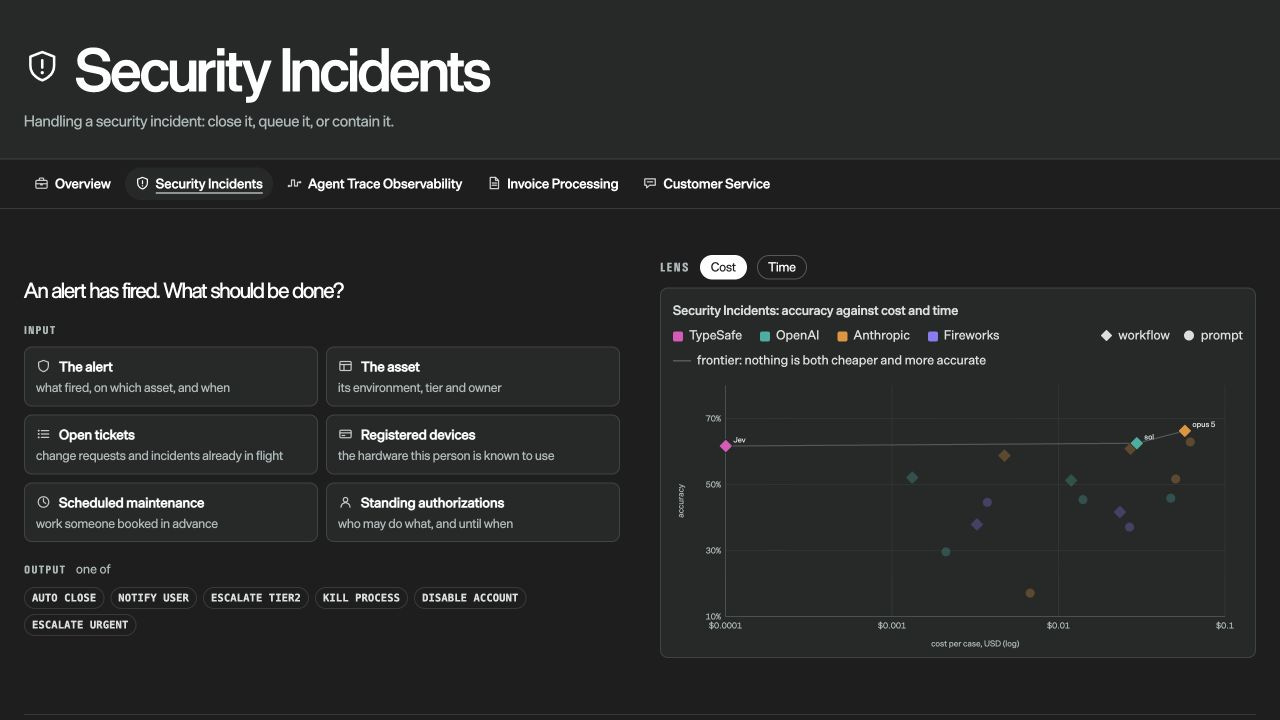Toggle the prompt circle legend entry
1280x720 pixels.
tap(1213, 335)
